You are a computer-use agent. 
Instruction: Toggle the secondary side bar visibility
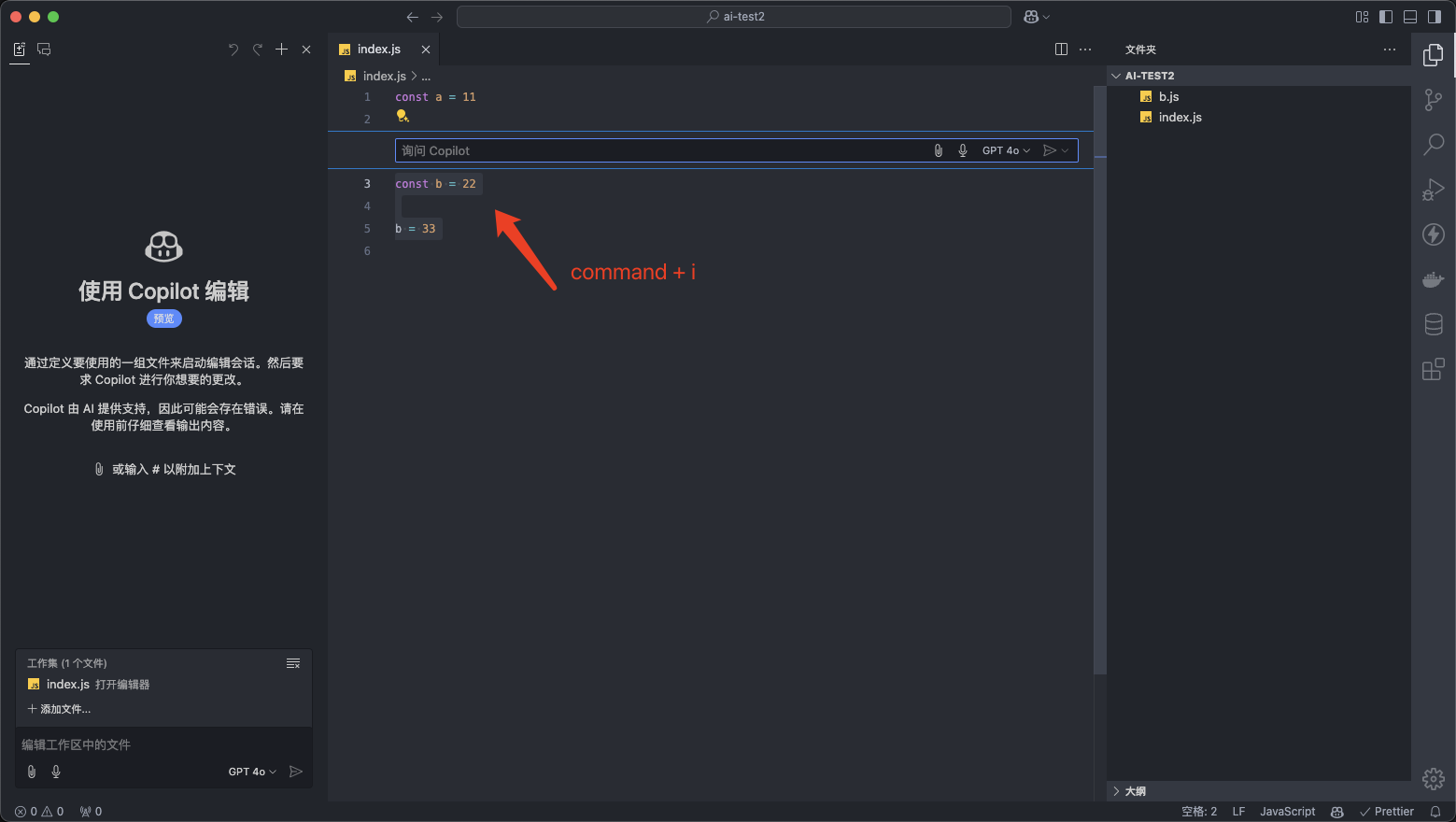(x=1435, y=17)
